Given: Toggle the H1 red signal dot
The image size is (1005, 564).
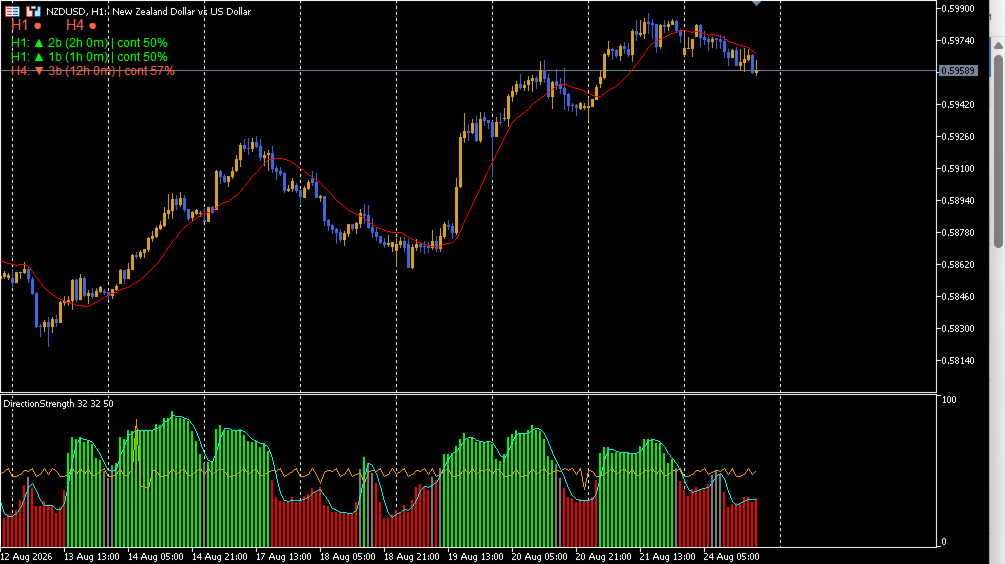Looking at the screenshot, I should [x=38, y=26].
